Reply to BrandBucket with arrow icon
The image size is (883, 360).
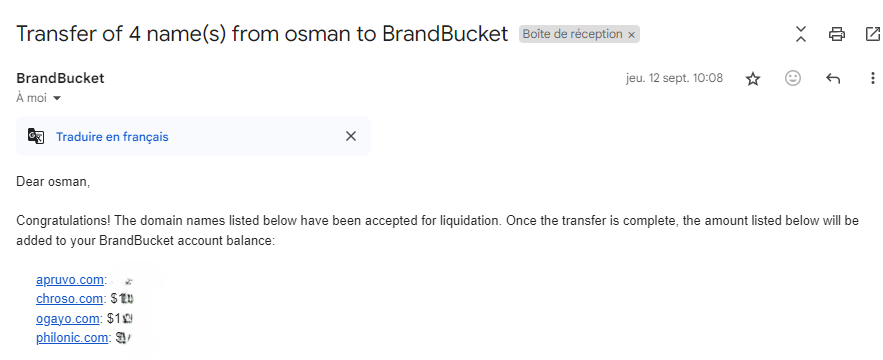833,78
